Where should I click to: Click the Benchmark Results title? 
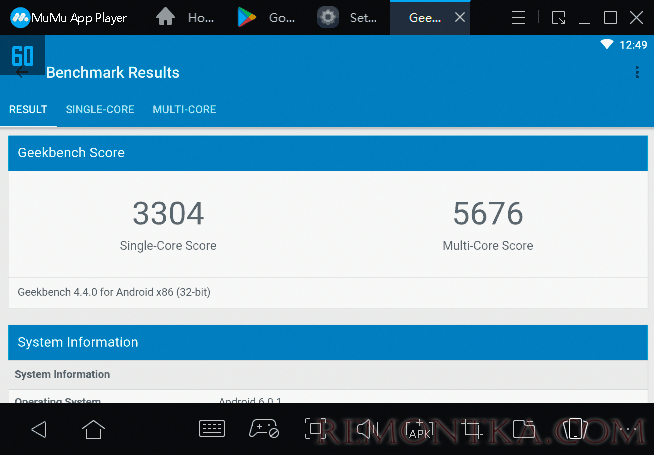113,73
